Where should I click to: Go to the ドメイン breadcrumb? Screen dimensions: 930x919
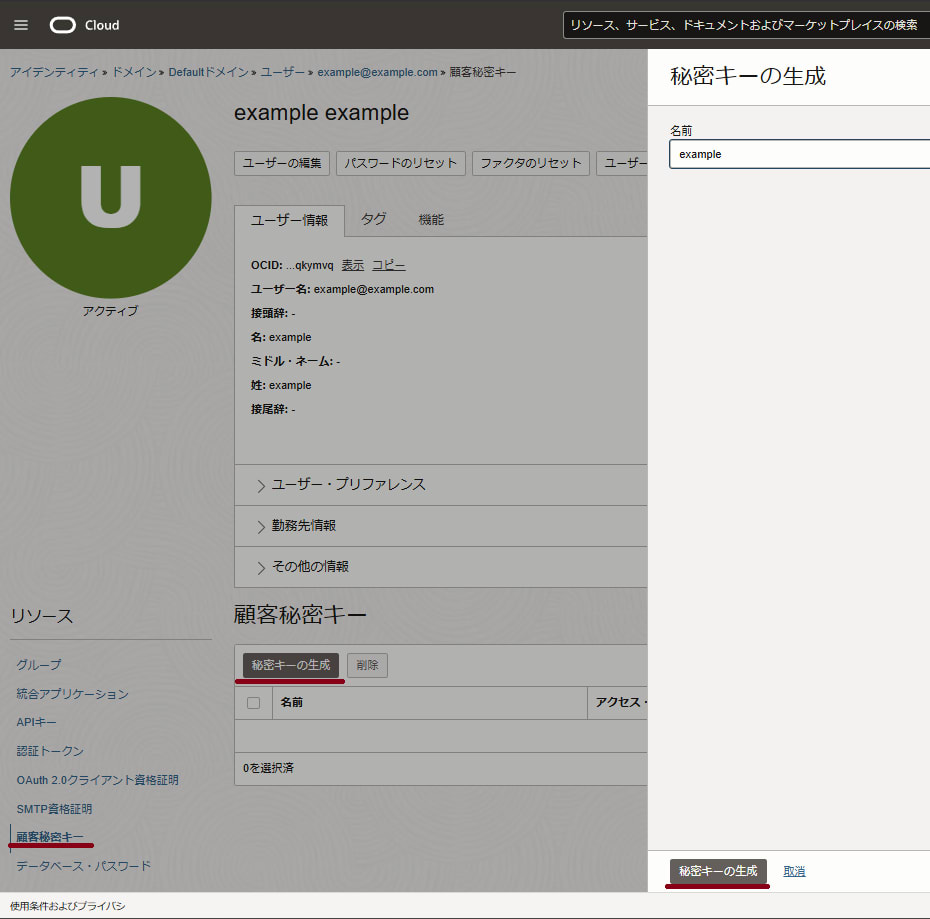tap(134, 72)
